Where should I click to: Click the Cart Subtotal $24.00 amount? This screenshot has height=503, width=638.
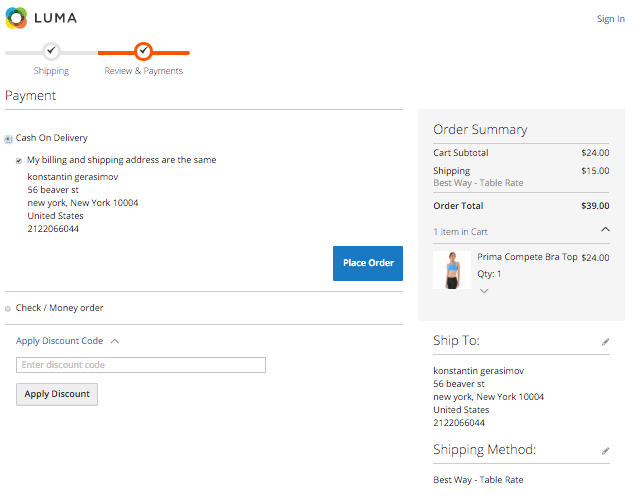(595, 153)
